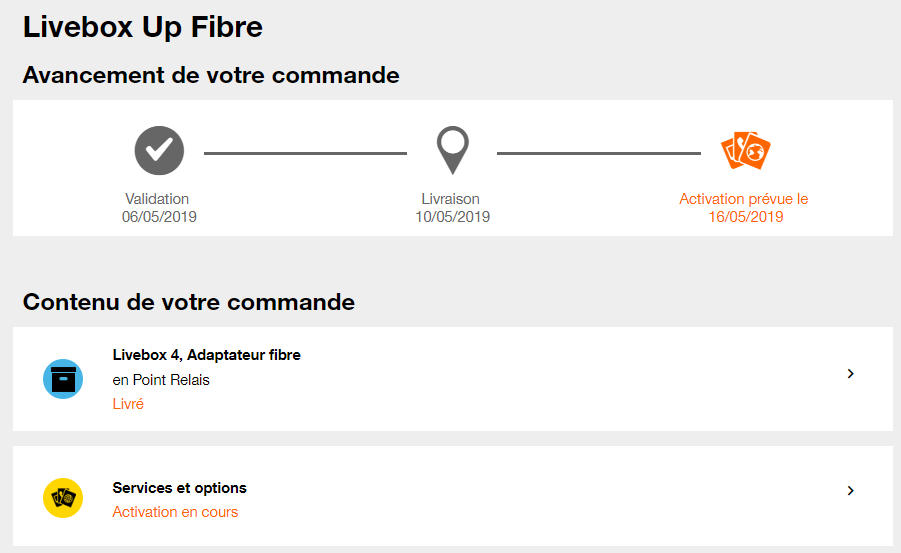Select the en Point Relais text
The image size is (901, 553).
tap(161, 380)
